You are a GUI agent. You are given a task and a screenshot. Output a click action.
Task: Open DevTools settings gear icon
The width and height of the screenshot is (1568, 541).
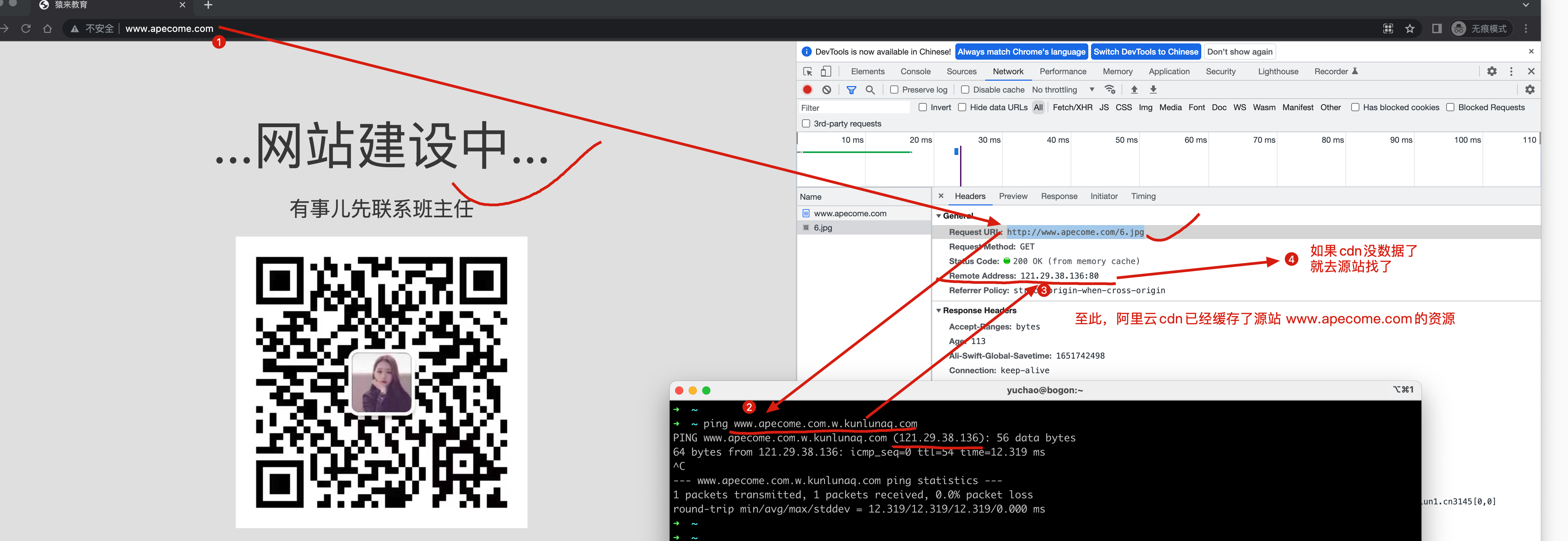(1491, 71)
